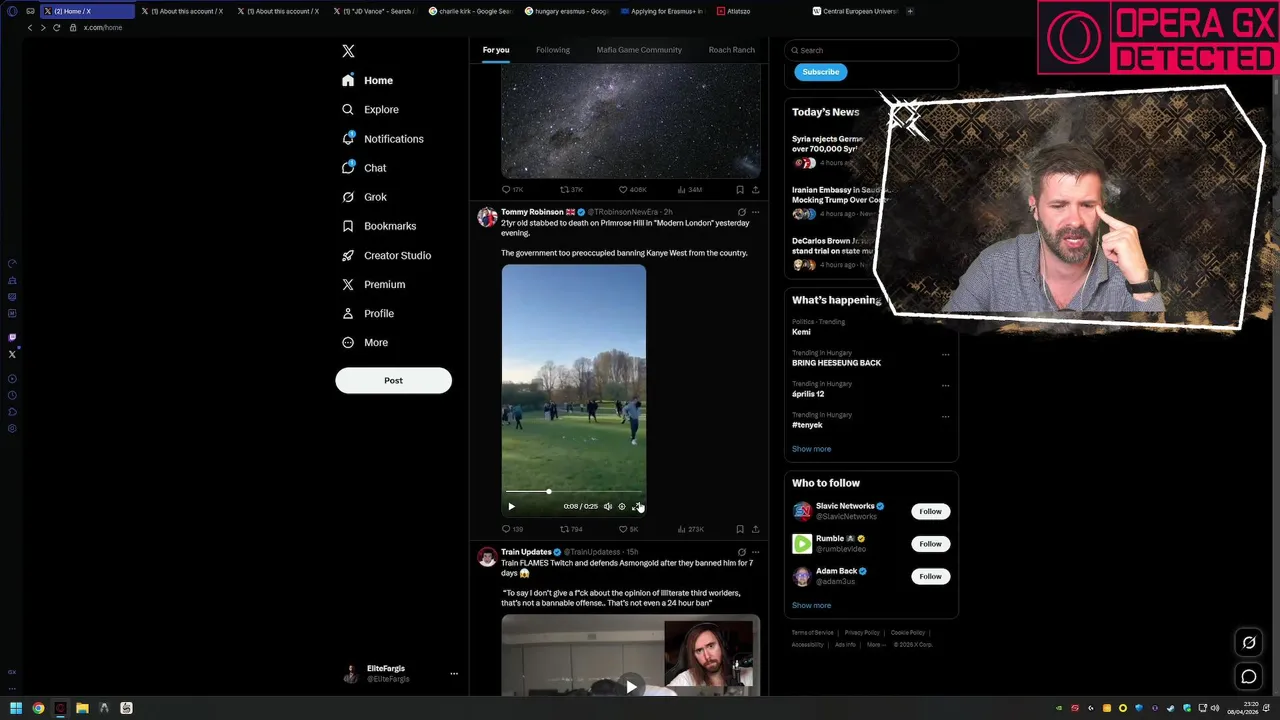Reply to Tommy Robinson post

(512, 529)
